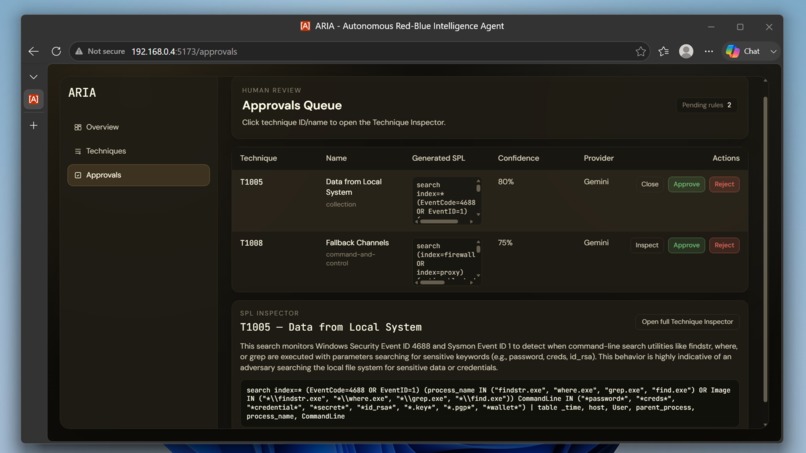This screenshot has height=453, width=806.
Task: Close the T1005 SPL inspector
Action: tap(649, 184)
